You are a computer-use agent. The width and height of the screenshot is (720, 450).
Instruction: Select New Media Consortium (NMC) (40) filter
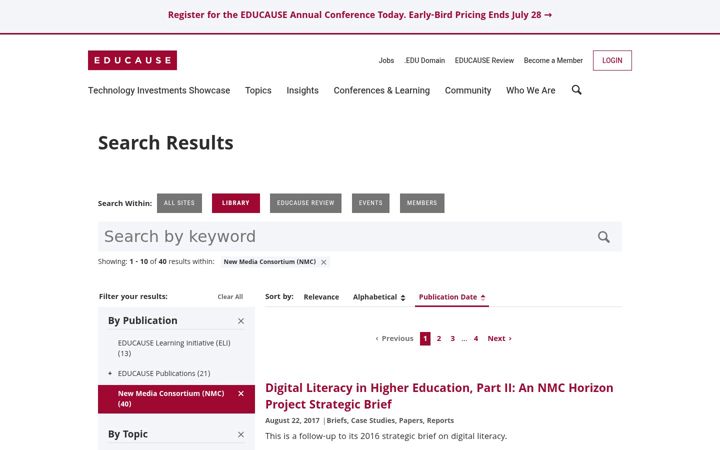tap(171, 399)
